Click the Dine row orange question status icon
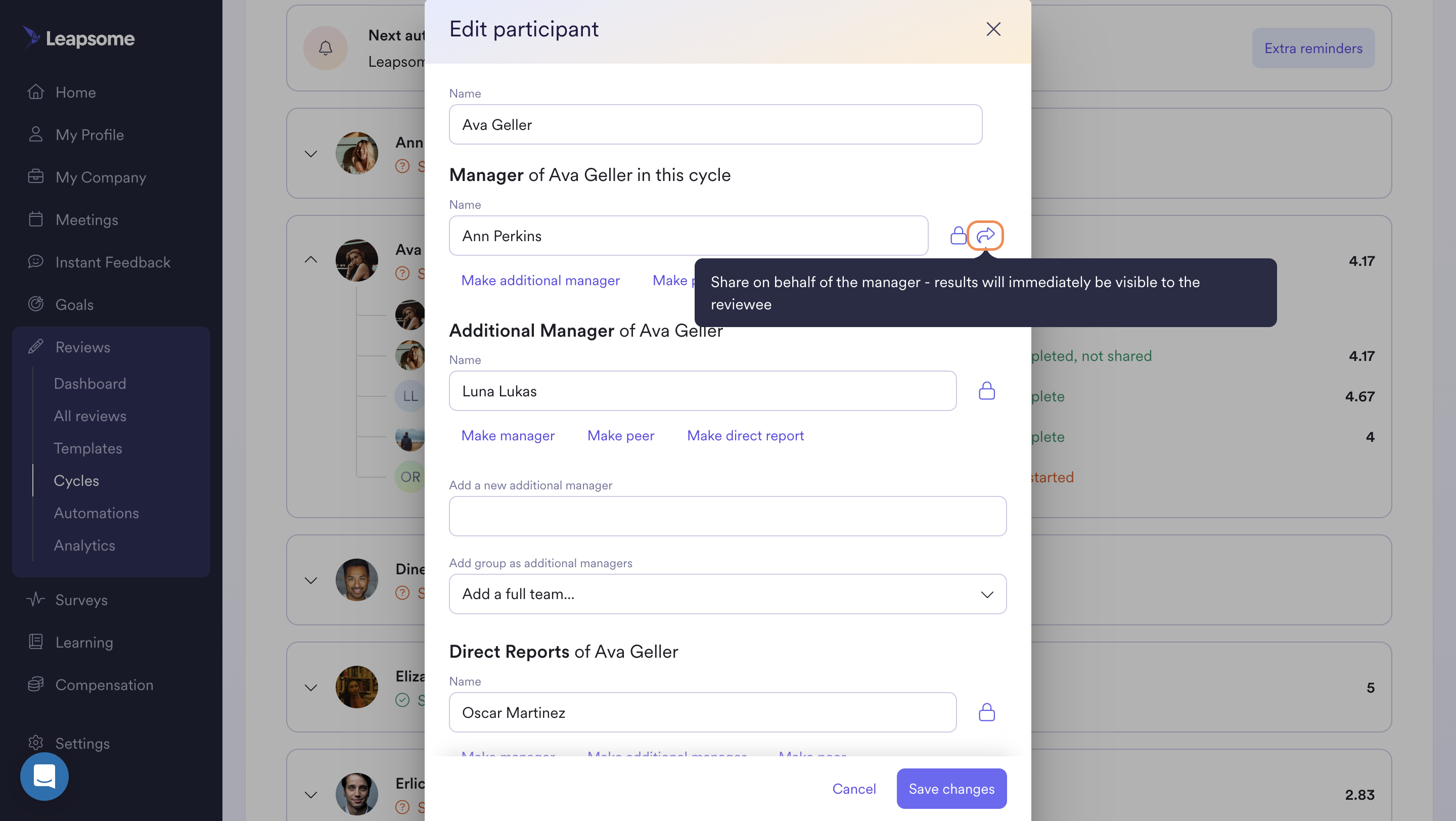Screen dimensions: 1456x821 click(x=402, y=592)
